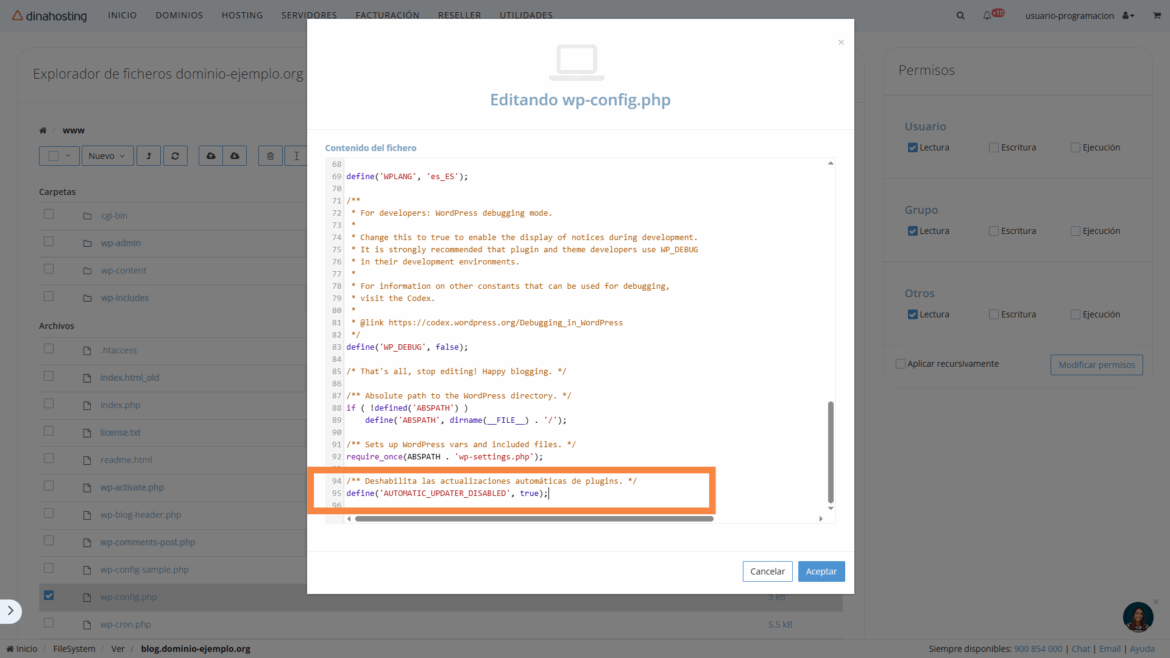The image size is (1170, 658).
Task: Click the download from cloud icon
Action: (235, 156)
